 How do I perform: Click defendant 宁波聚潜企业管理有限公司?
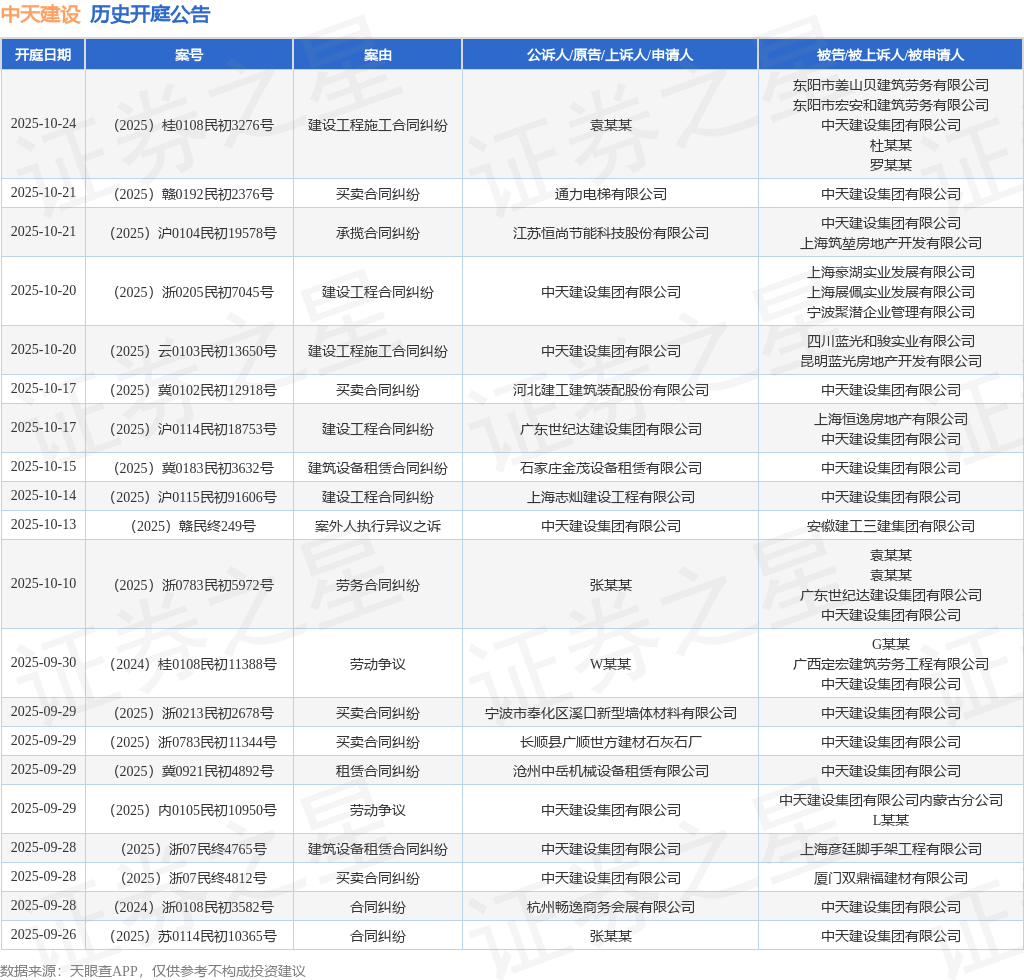pos(891,313)
